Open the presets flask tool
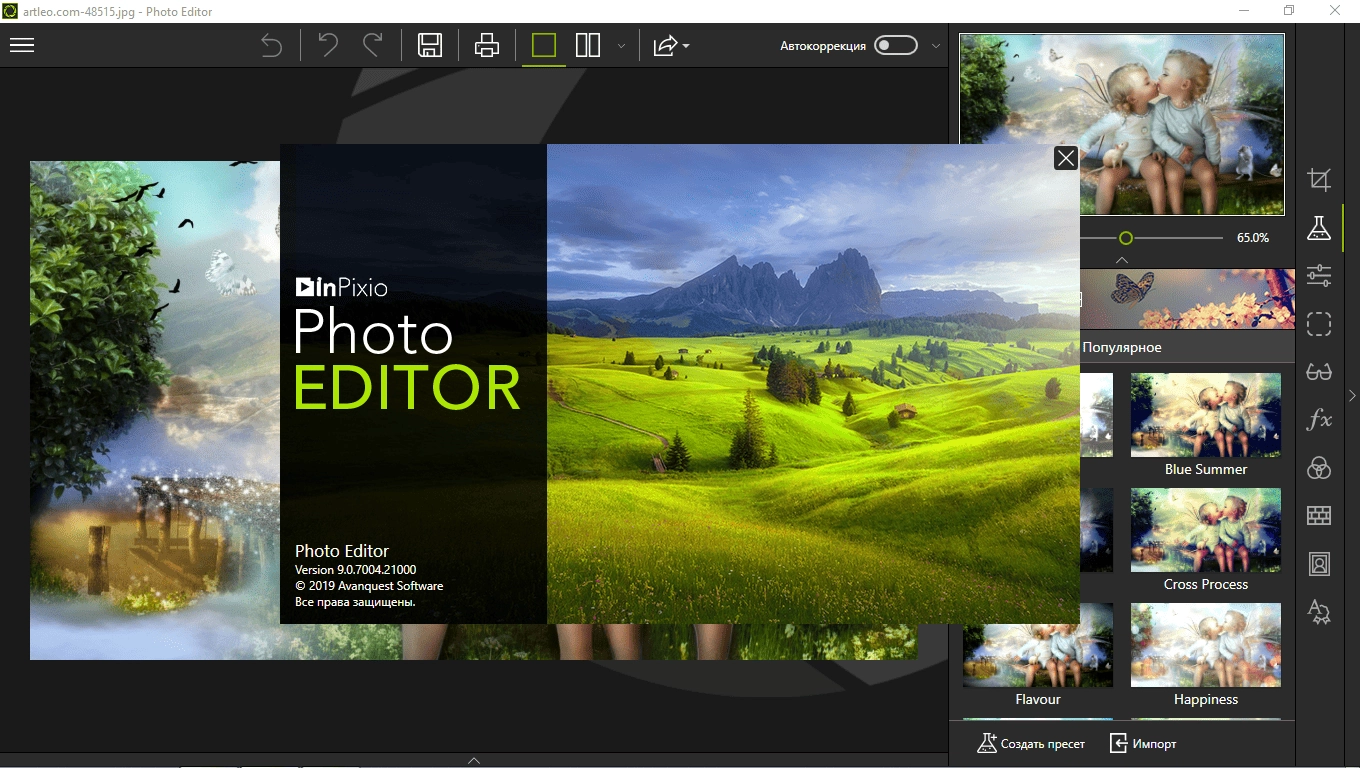This screenshot has height=768, width=1360. click(x=1319, y=228)
